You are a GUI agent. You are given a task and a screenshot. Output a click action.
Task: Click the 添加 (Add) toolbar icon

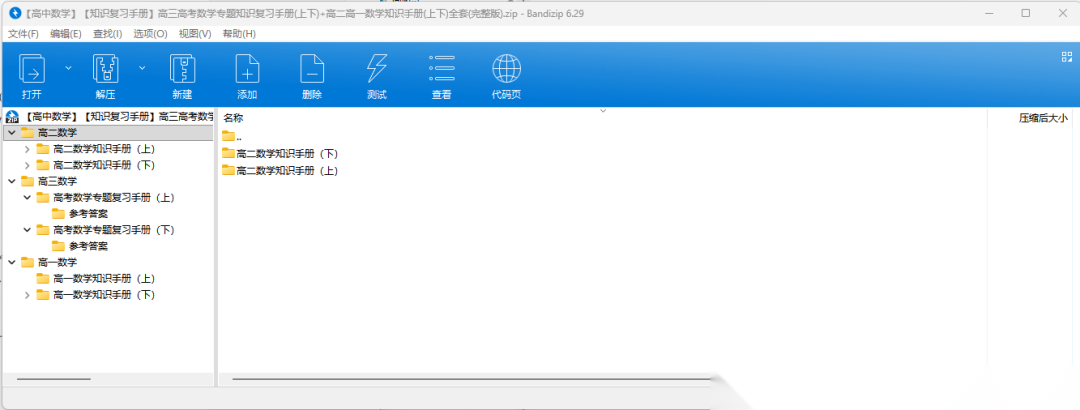(x=247, y=70)
